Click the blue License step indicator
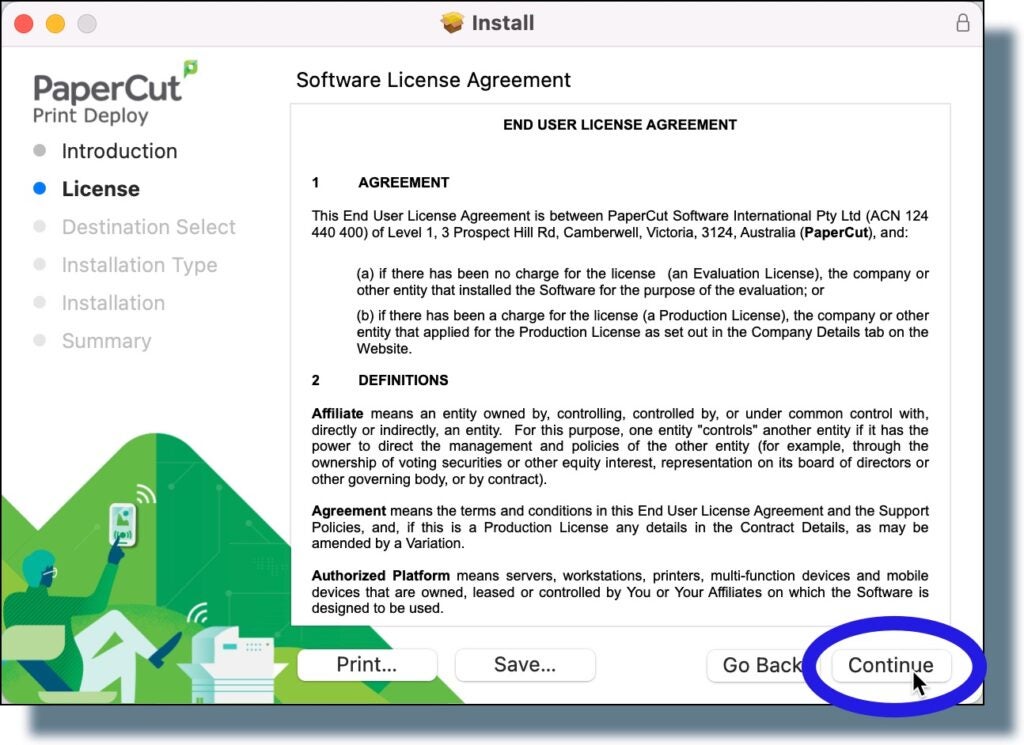The image size is (1024, 745). point(39,189)
